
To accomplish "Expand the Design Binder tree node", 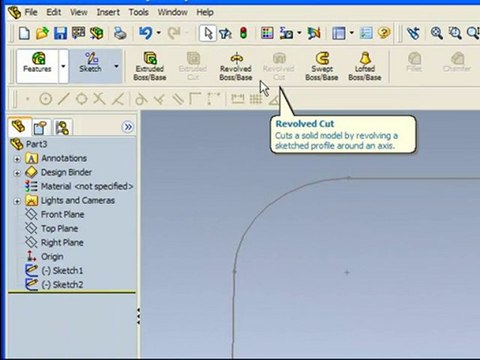I will [17, 173].
